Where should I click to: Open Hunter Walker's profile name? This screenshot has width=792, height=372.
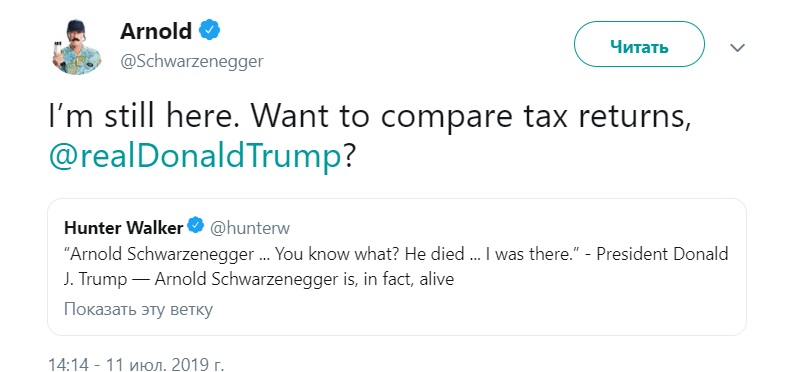click(x=123, y=228)
